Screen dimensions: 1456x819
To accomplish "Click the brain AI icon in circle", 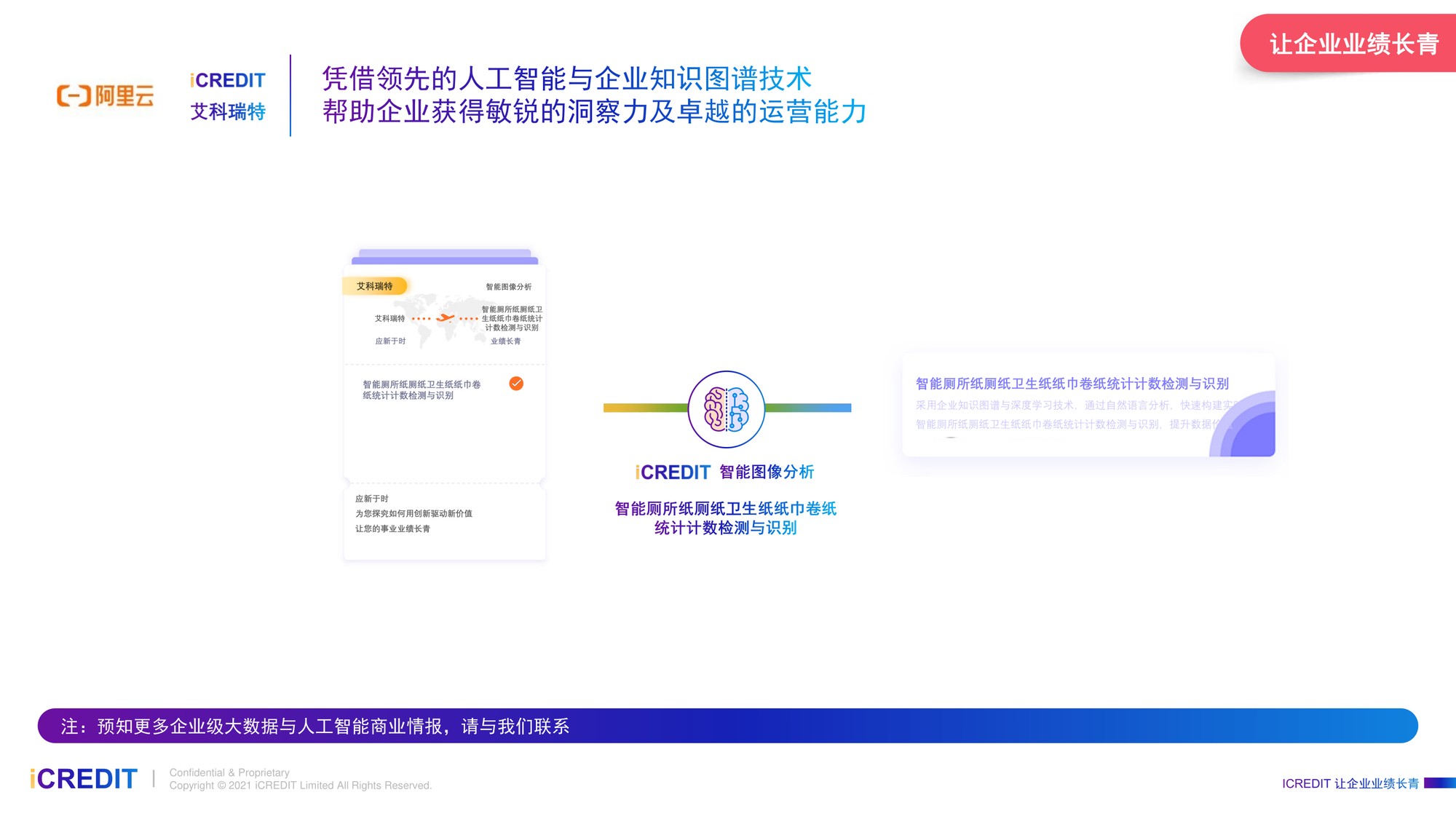I will pyautogui.click(x=726, y=409).
